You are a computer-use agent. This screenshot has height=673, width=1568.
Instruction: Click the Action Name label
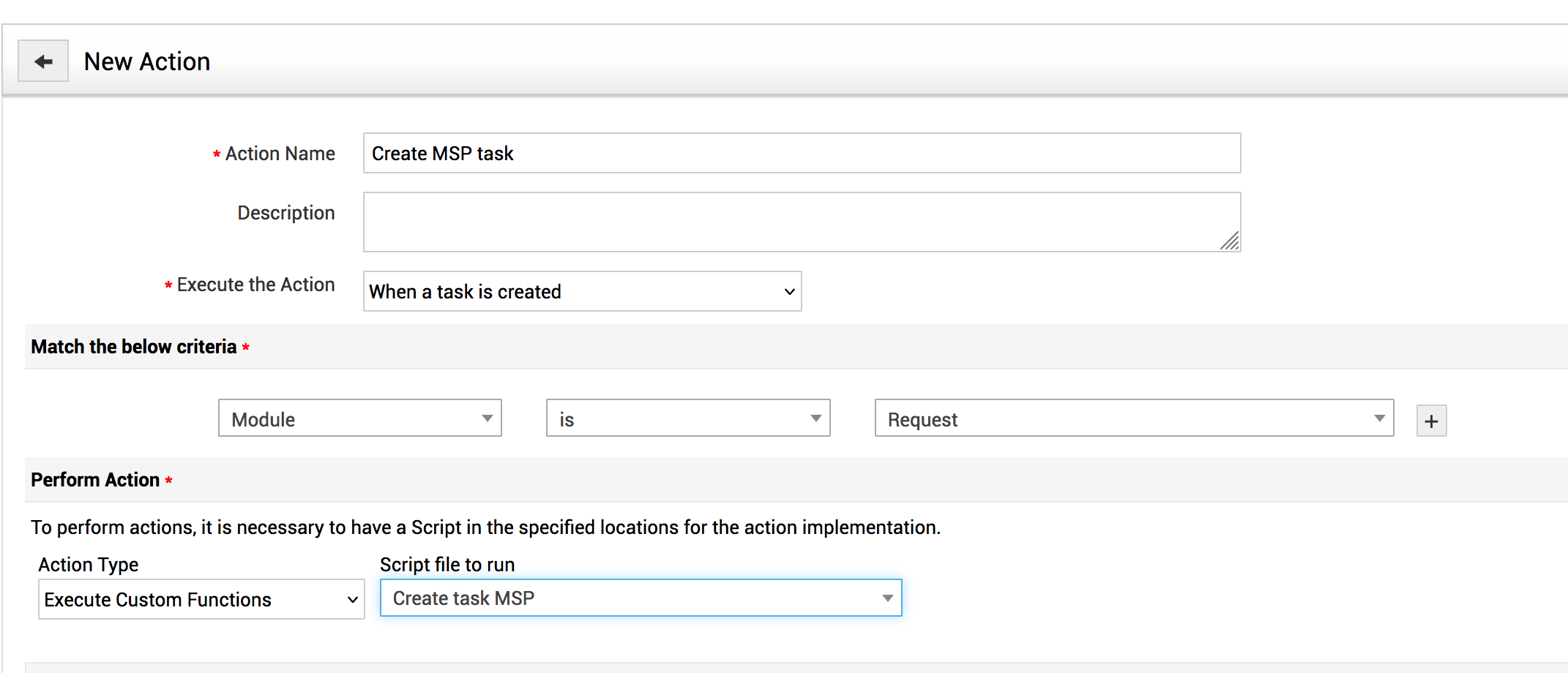click(280, 154)
